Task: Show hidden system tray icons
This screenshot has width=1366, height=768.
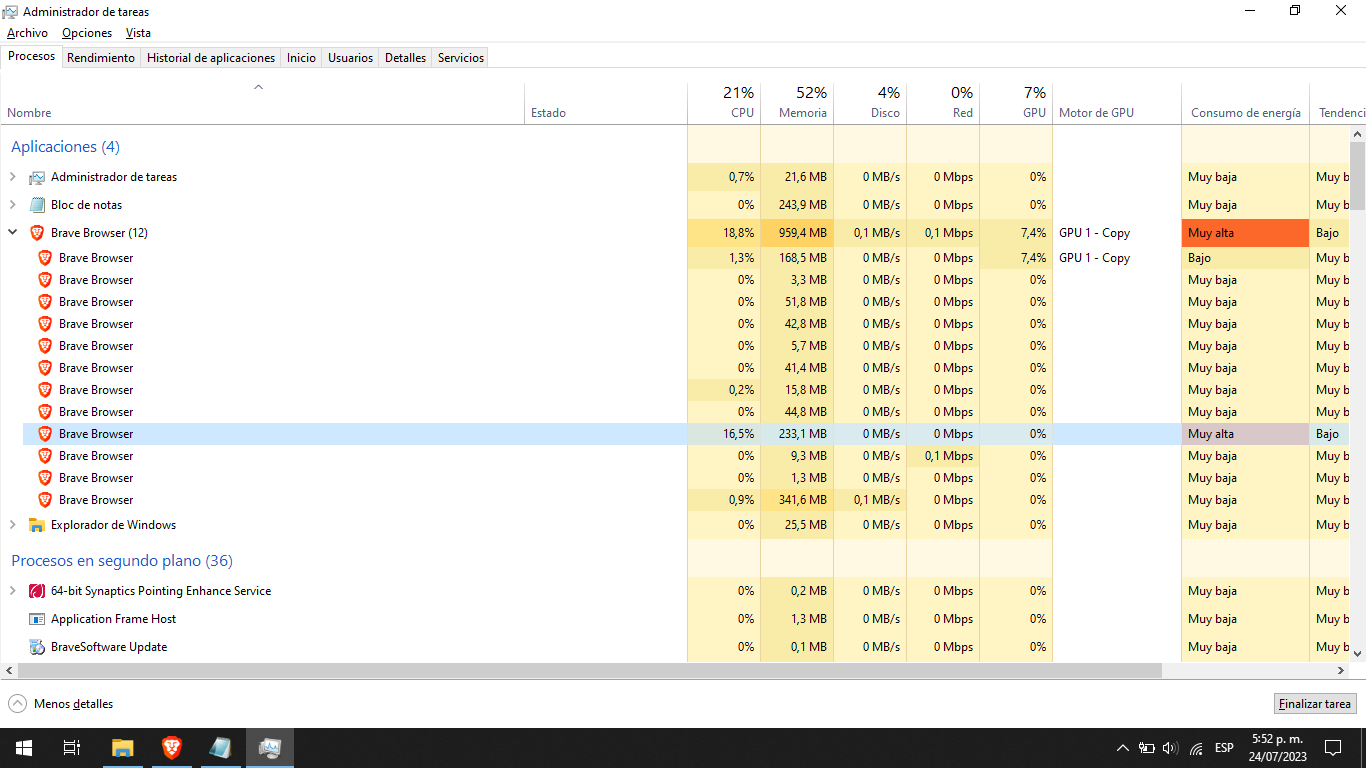Action: pos(1122,748)
